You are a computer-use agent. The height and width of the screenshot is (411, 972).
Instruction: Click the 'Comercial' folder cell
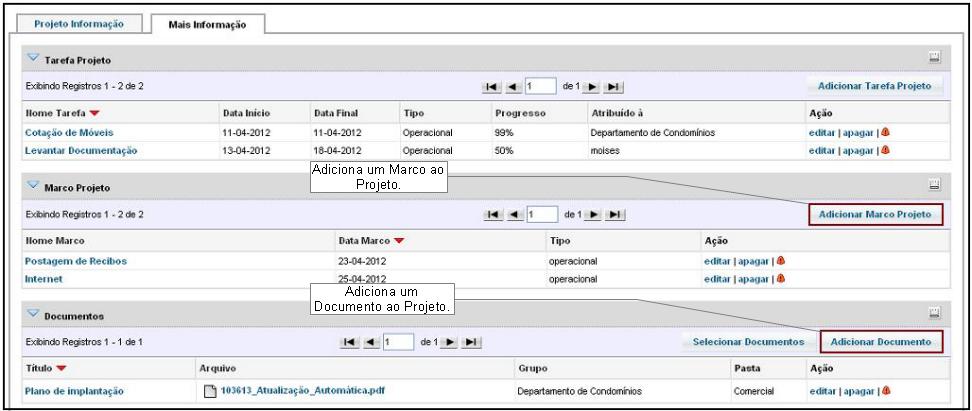[x=753, y=392]
